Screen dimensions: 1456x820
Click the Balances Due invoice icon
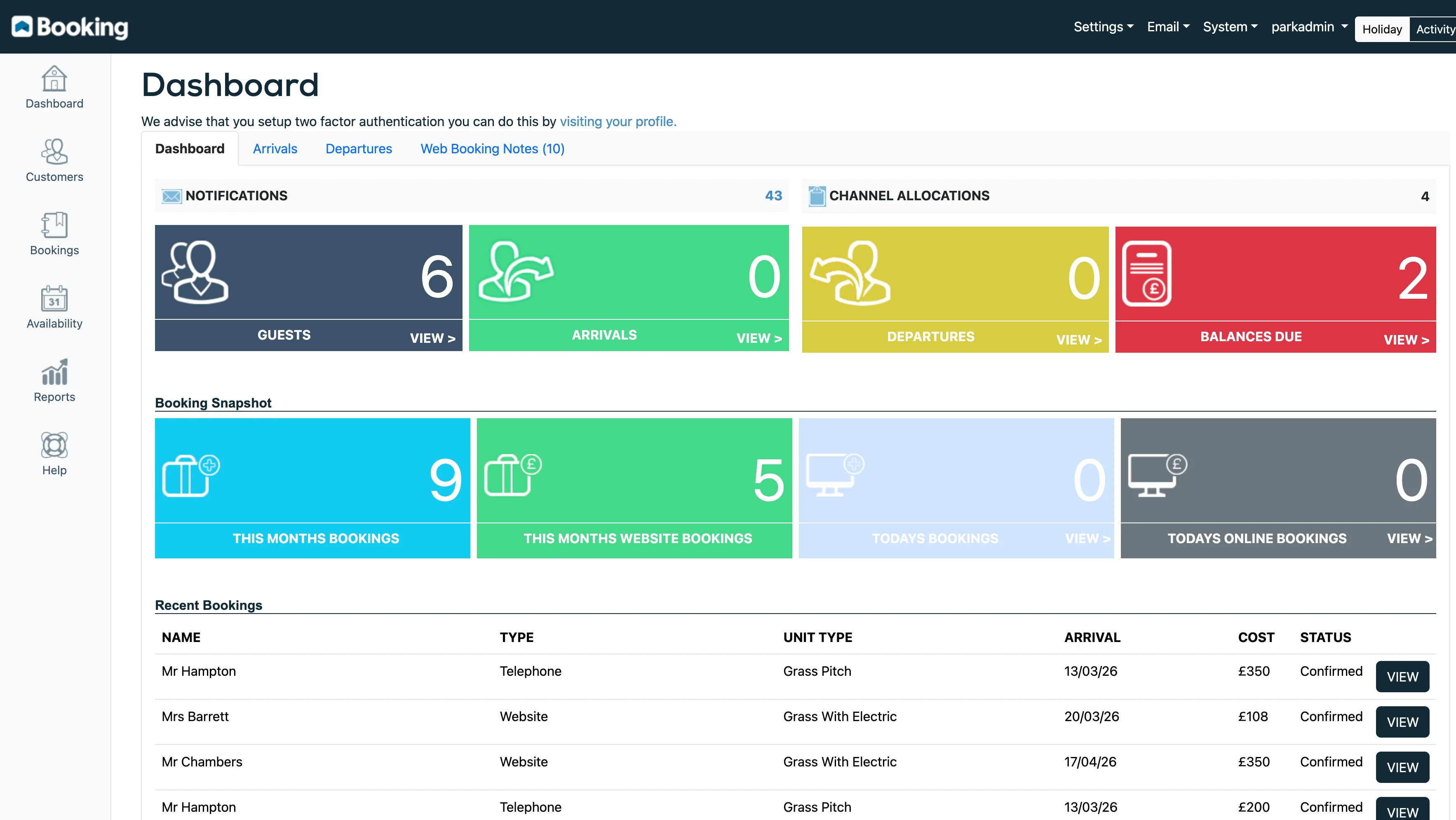point(1147,274)
